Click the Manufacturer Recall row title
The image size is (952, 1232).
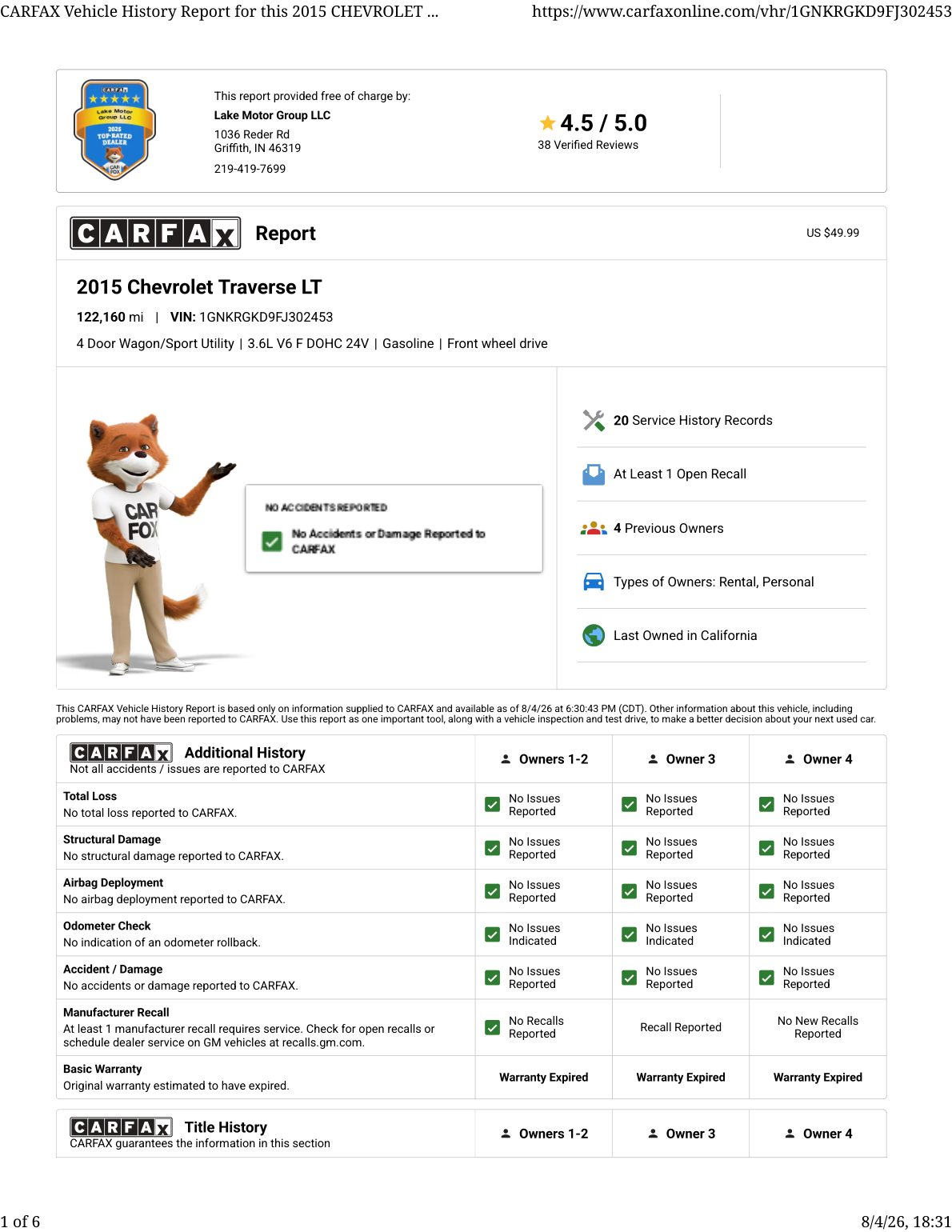(x=116, y=1012)
